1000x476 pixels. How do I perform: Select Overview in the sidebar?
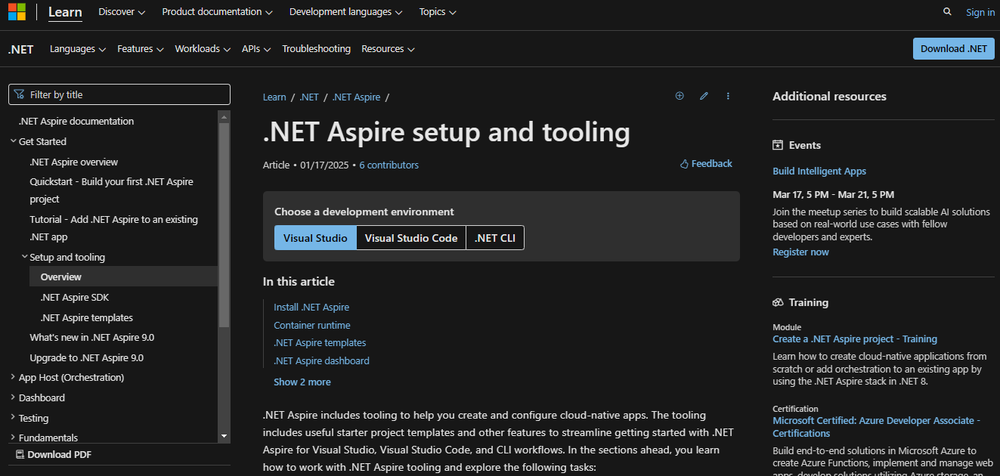123,277
